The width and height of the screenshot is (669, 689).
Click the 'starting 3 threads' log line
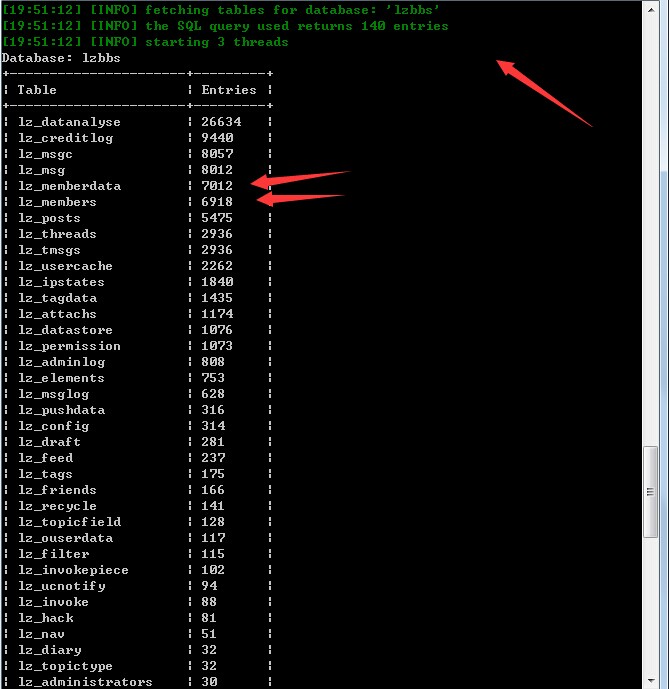145,42
